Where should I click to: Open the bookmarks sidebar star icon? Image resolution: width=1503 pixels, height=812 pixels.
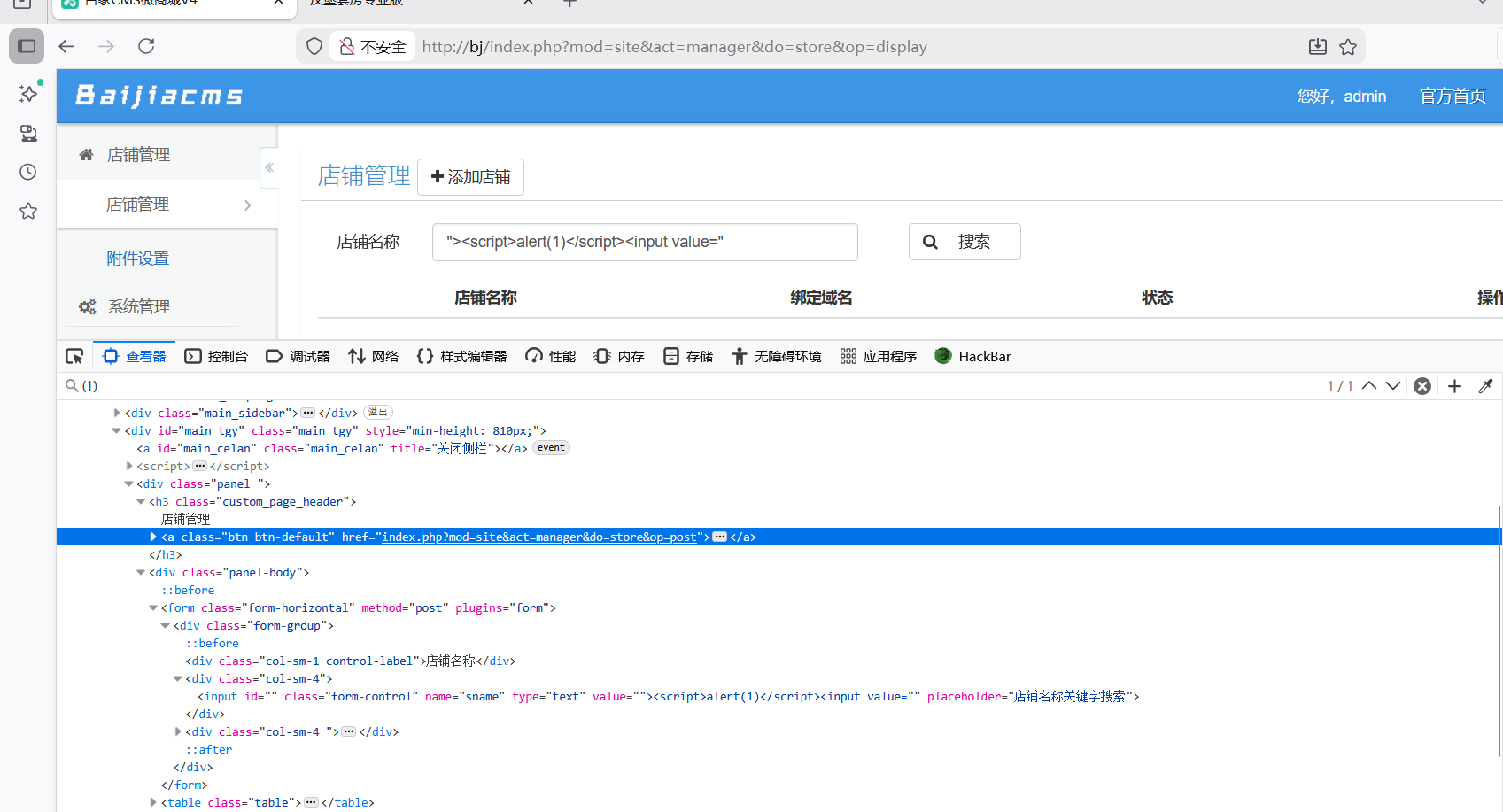pyautogui.click(x=28, y=211)
